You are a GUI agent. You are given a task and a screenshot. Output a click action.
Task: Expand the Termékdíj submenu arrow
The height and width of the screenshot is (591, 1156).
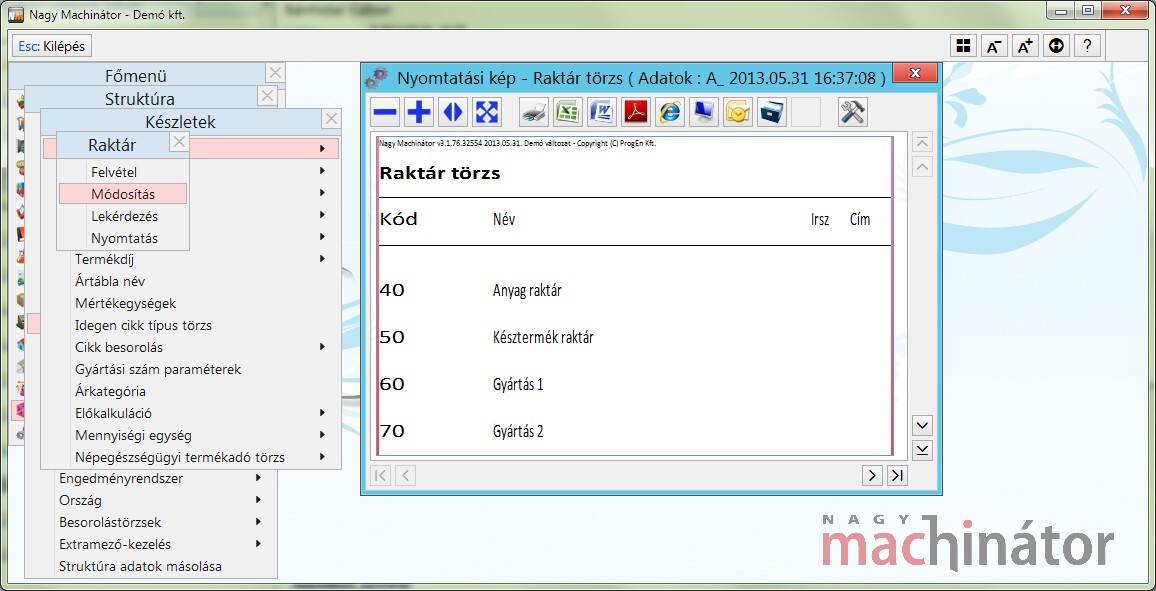pos(322,259)
